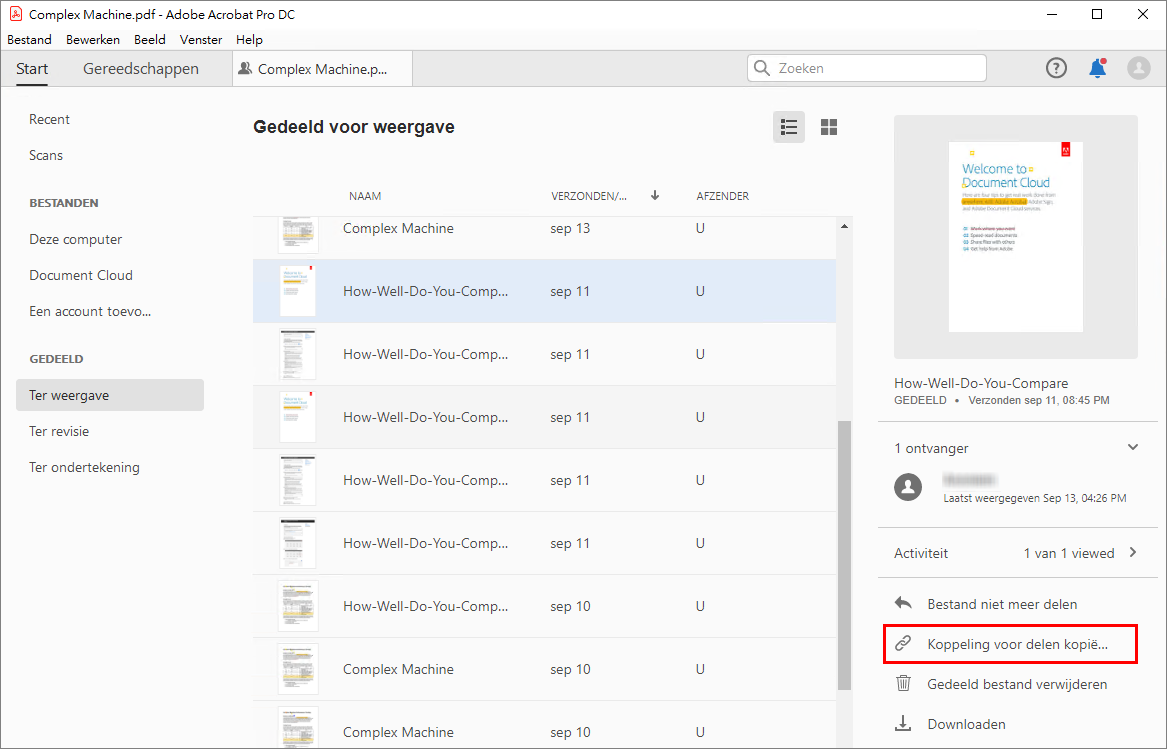Click 'How-Well-Do-You-Compare' title in details panel
Viewport: 1167px width, 749px height.
coord(981,383)
